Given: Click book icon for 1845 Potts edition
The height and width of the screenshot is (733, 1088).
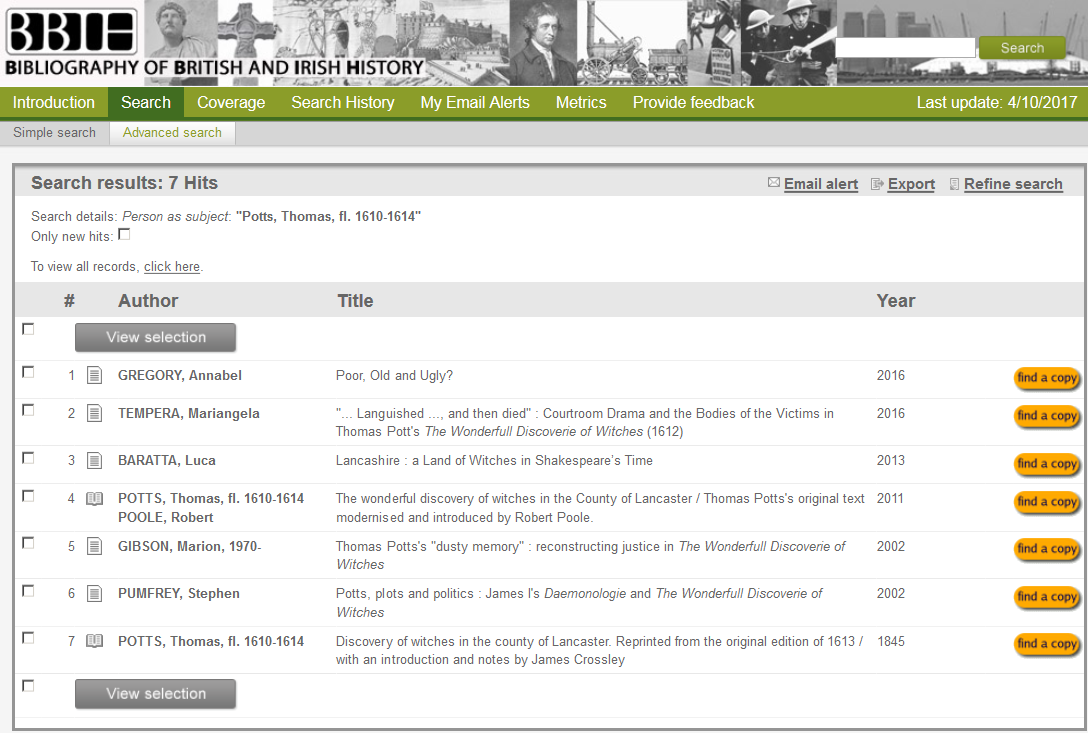Looking at the screenshot, I should pyautogui.click(x=94, y=641).
